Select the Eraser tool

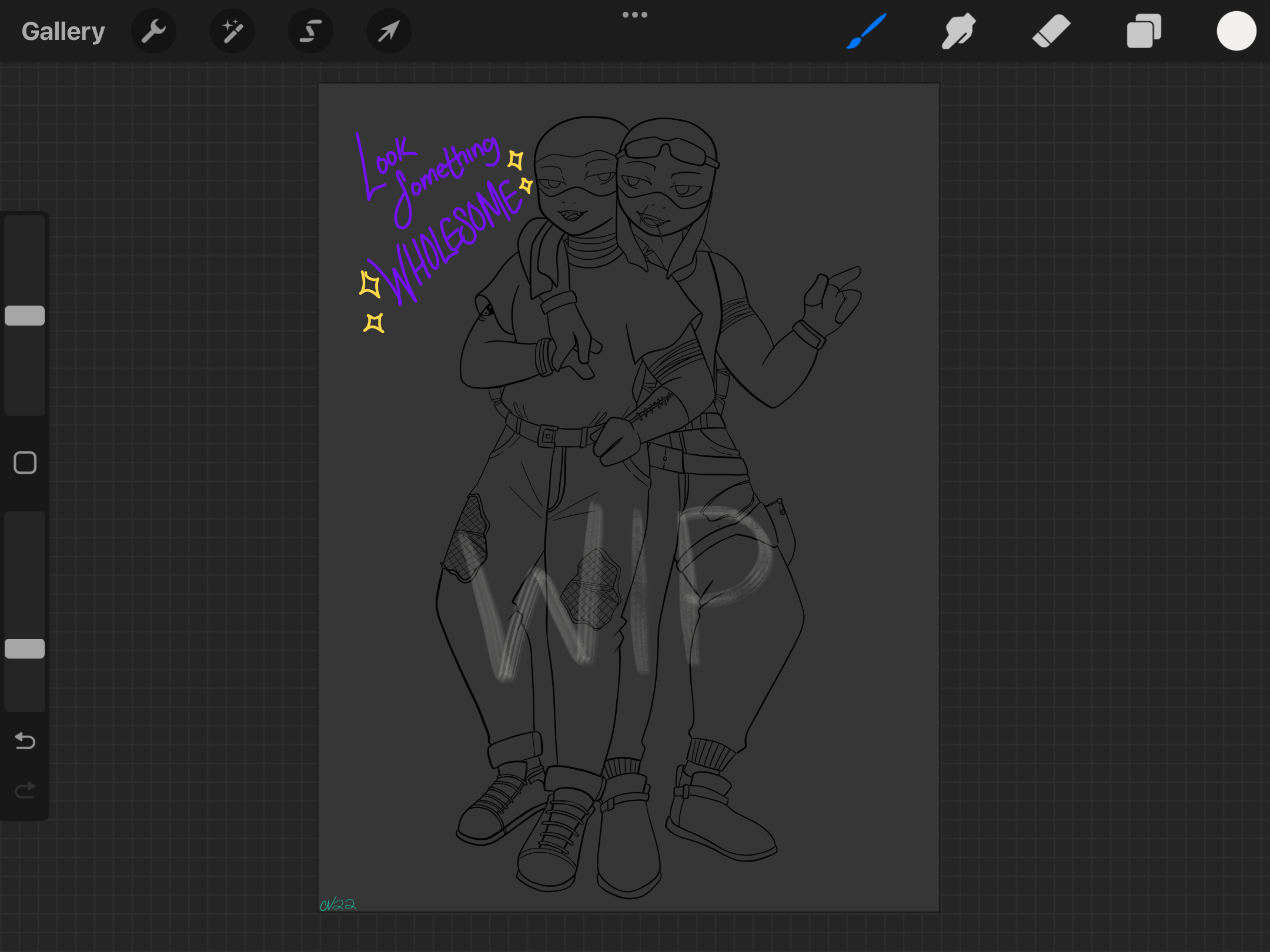[1051, 31]
